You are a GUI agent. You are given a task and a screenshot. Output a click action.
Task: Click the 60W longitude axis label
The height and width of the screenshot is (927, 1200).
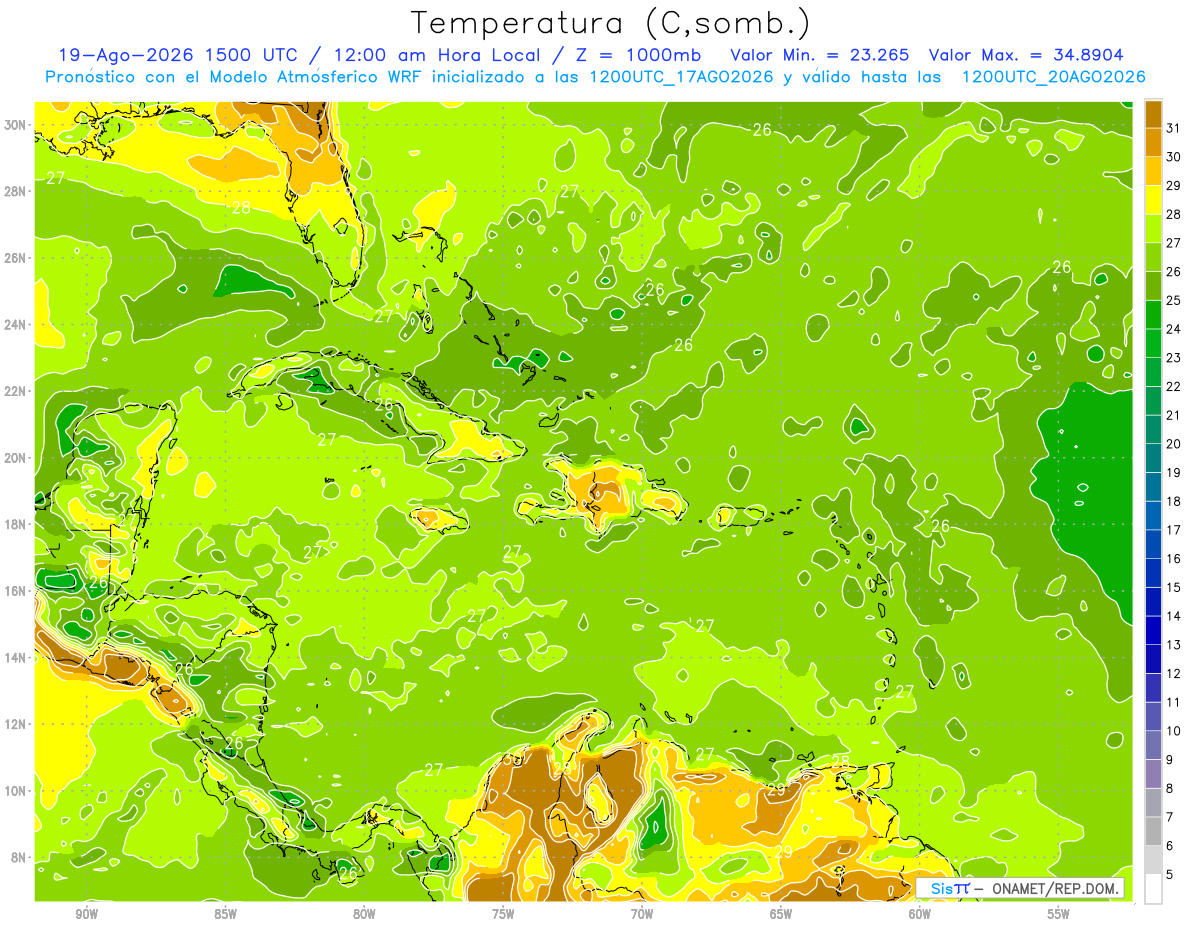tap(920, 914)
